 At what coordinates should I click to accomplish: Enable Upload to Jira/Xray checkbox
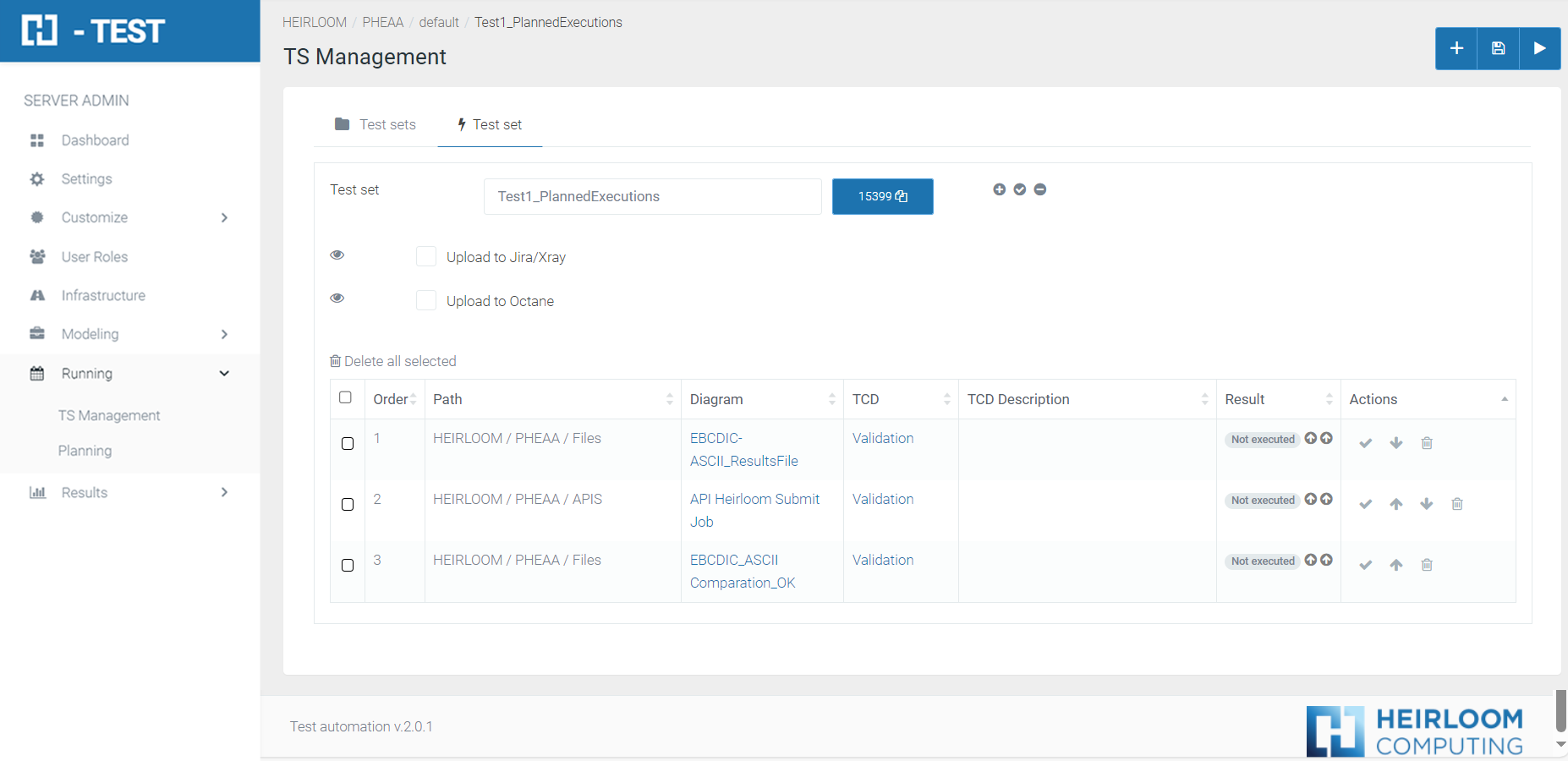[426, 257]
